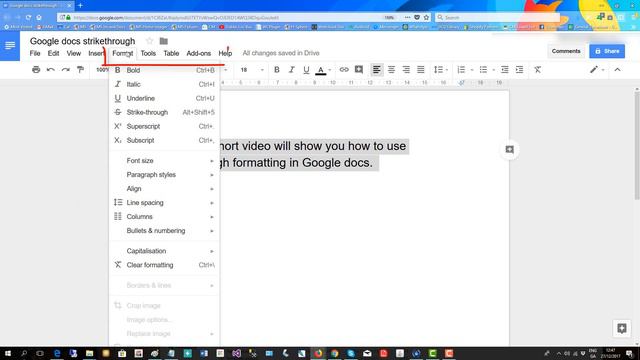Image resolution: width=640 pixels, height=360 pixels.
Task: Click the add comment bubble beside the page
Action: [509, 149]
